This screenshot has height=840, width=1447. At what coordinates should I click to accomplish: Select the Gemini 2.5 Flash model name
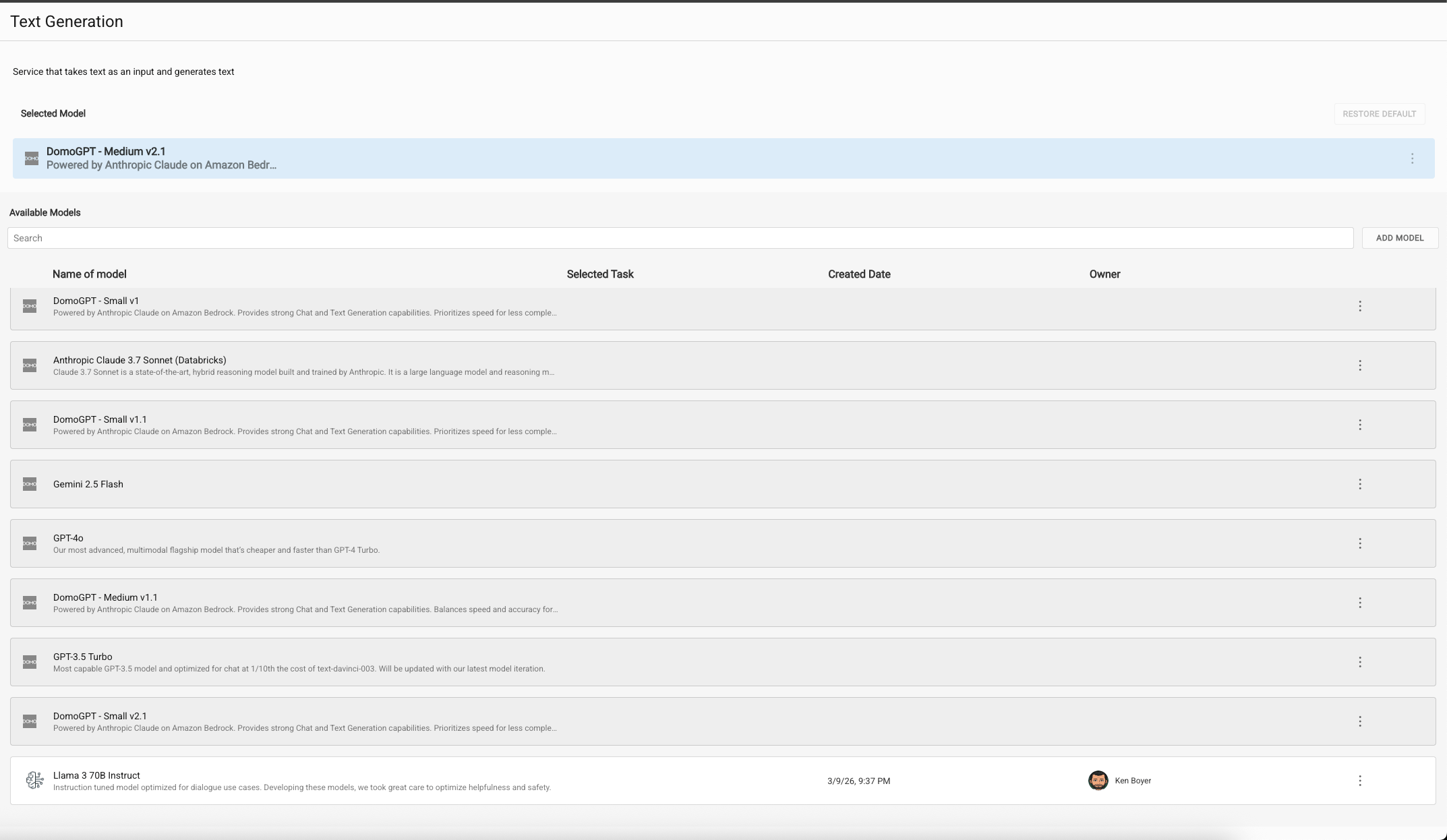click(88, 484)
